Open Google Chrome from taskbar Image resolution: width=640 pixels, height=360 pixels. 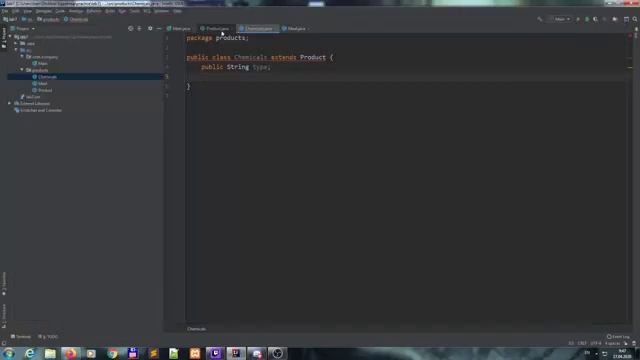112,353
